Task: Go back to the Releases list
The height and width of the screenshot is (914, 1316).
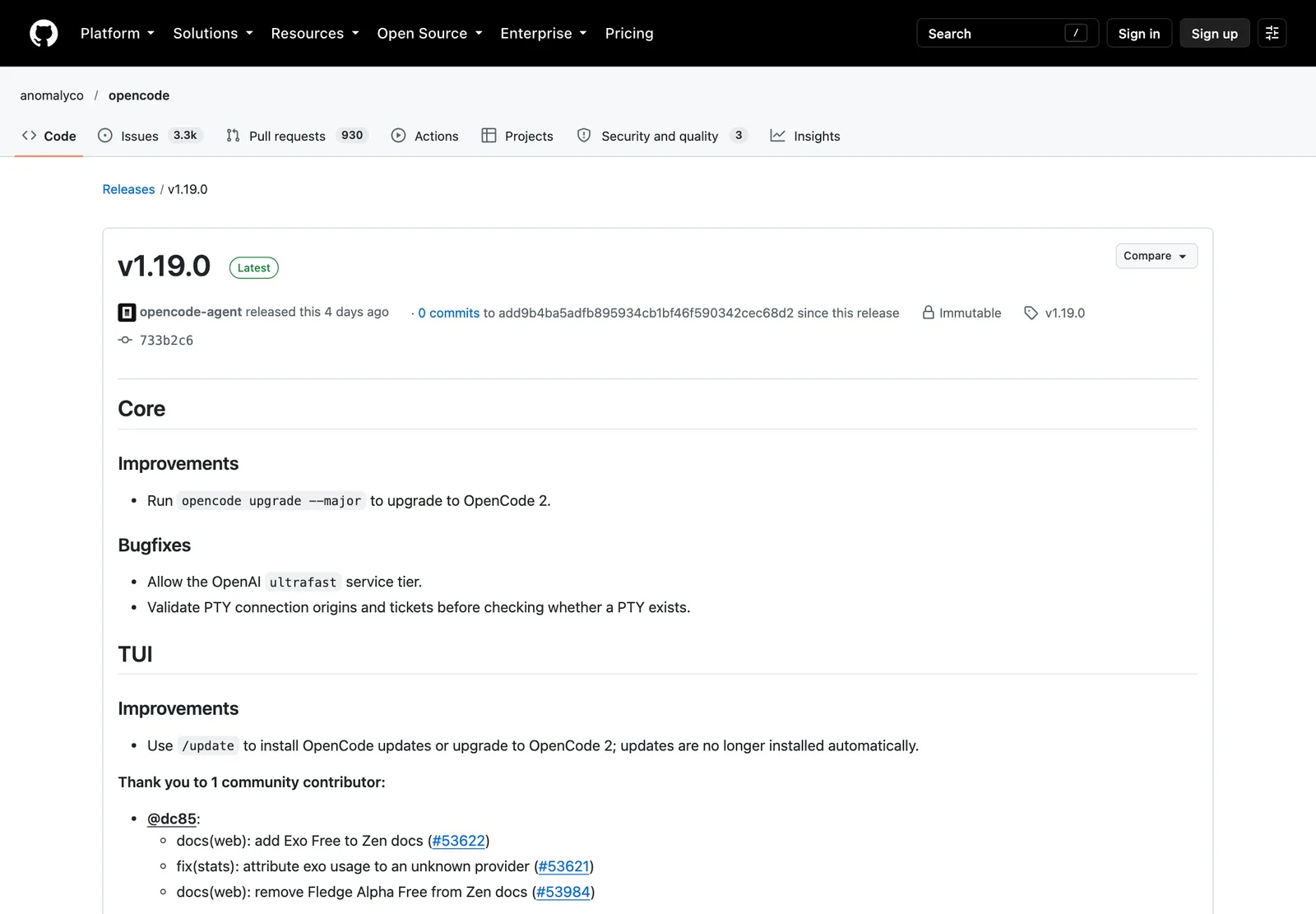Action: point(128,189)
